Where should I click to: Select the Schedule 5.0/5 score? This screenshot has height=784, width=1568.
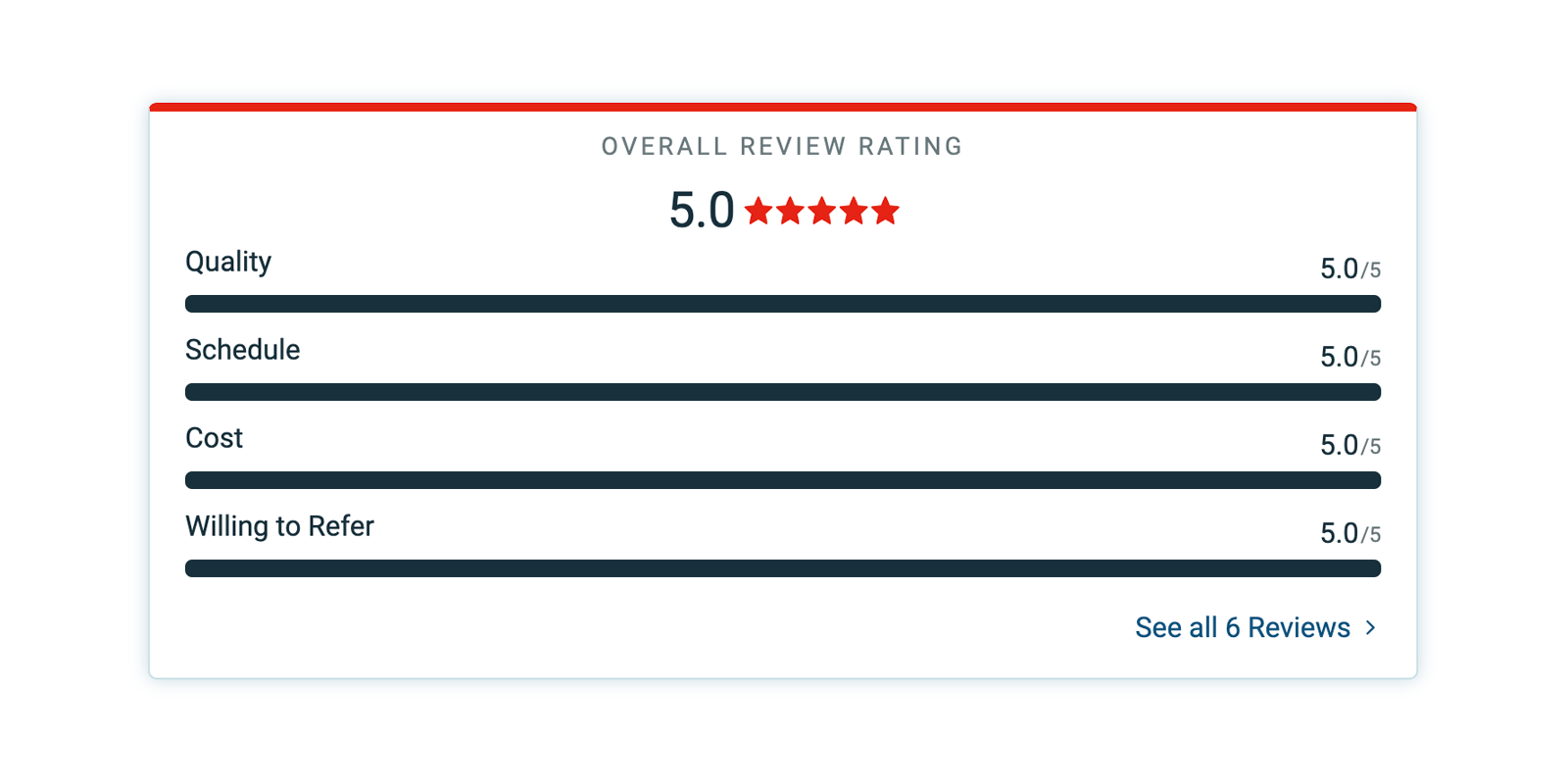coord(1349,357)
